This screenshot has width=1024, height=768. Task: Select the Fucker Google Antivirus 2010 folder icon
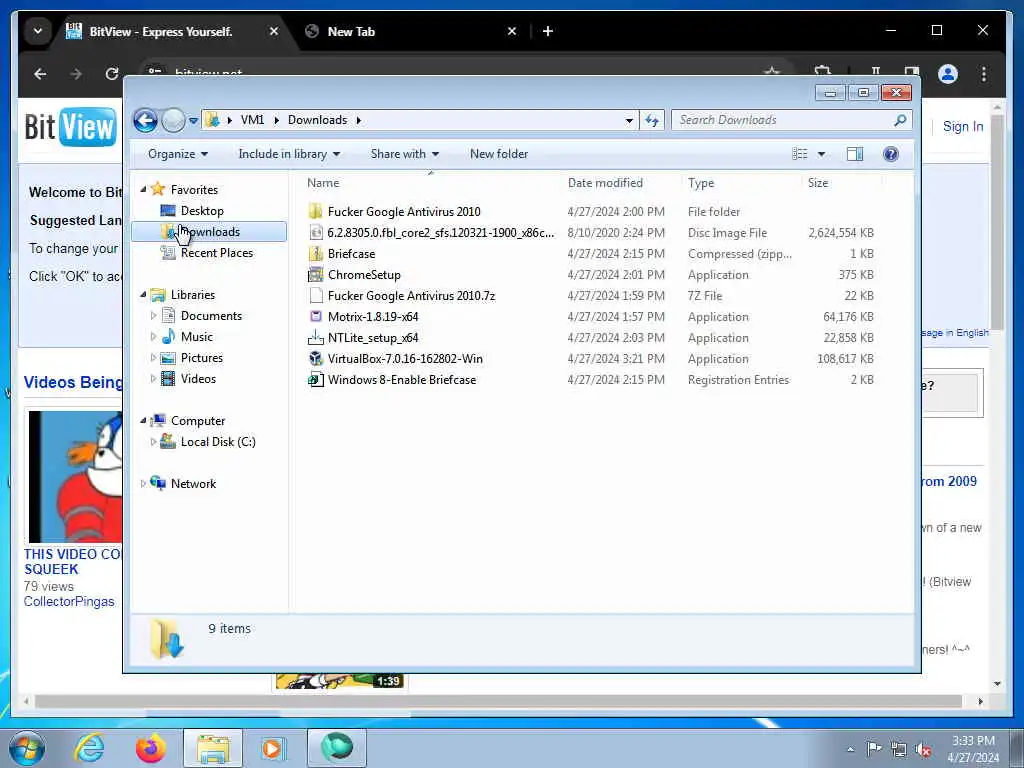point(315,212)
